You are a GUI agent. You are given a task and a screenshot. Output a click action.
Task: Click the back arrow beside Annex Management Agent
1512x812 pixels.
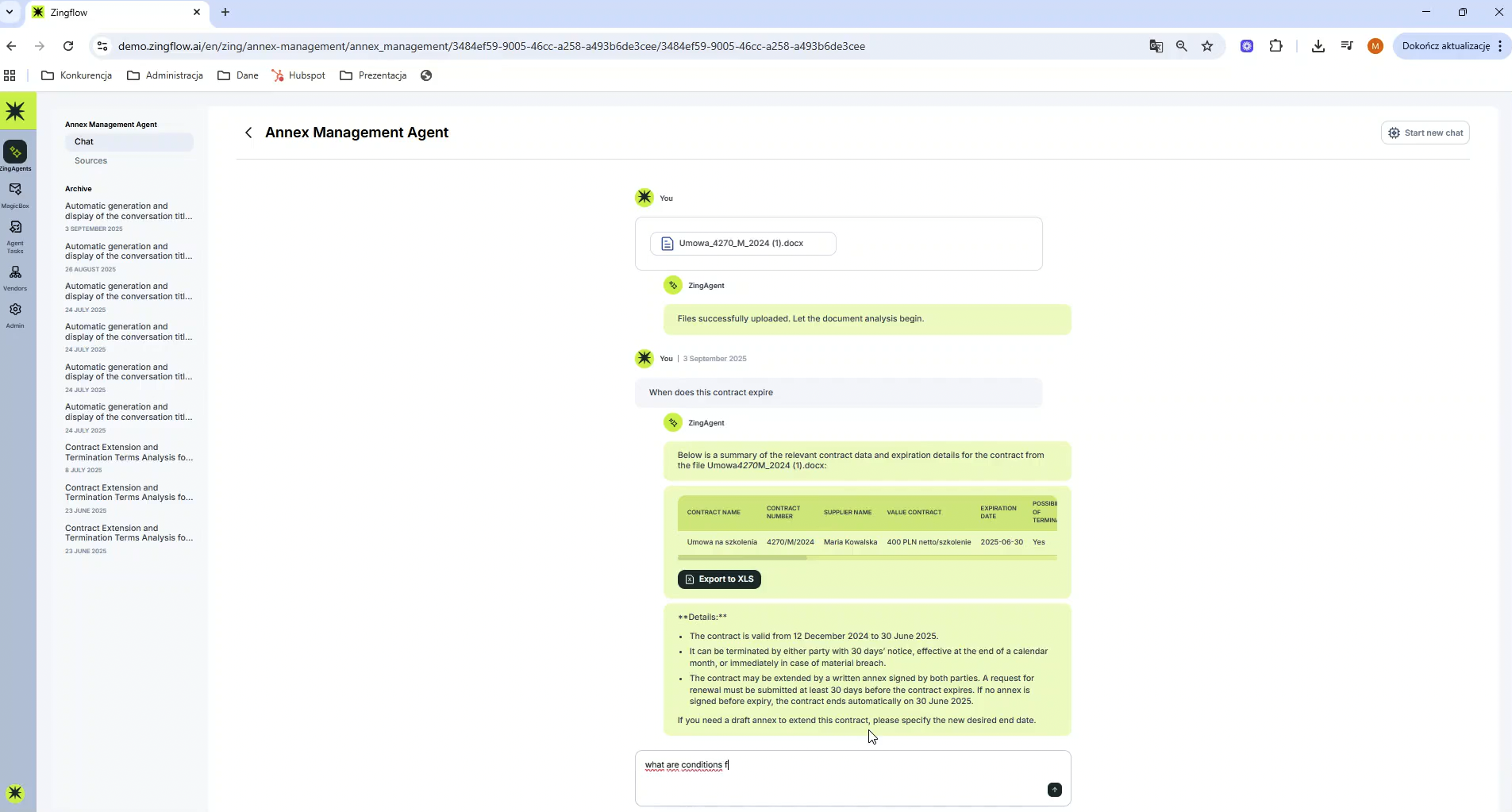pyautogui.click(x=248, y=133)
